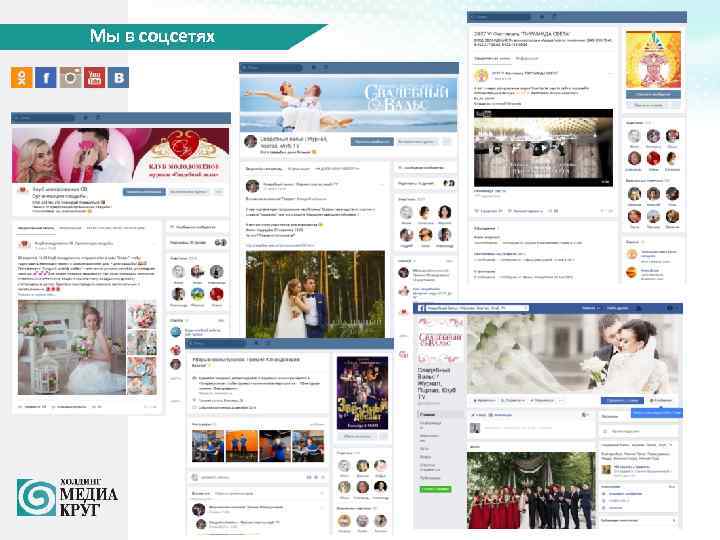Click the blue button under Пирамида света avatar

click(653, 94)
